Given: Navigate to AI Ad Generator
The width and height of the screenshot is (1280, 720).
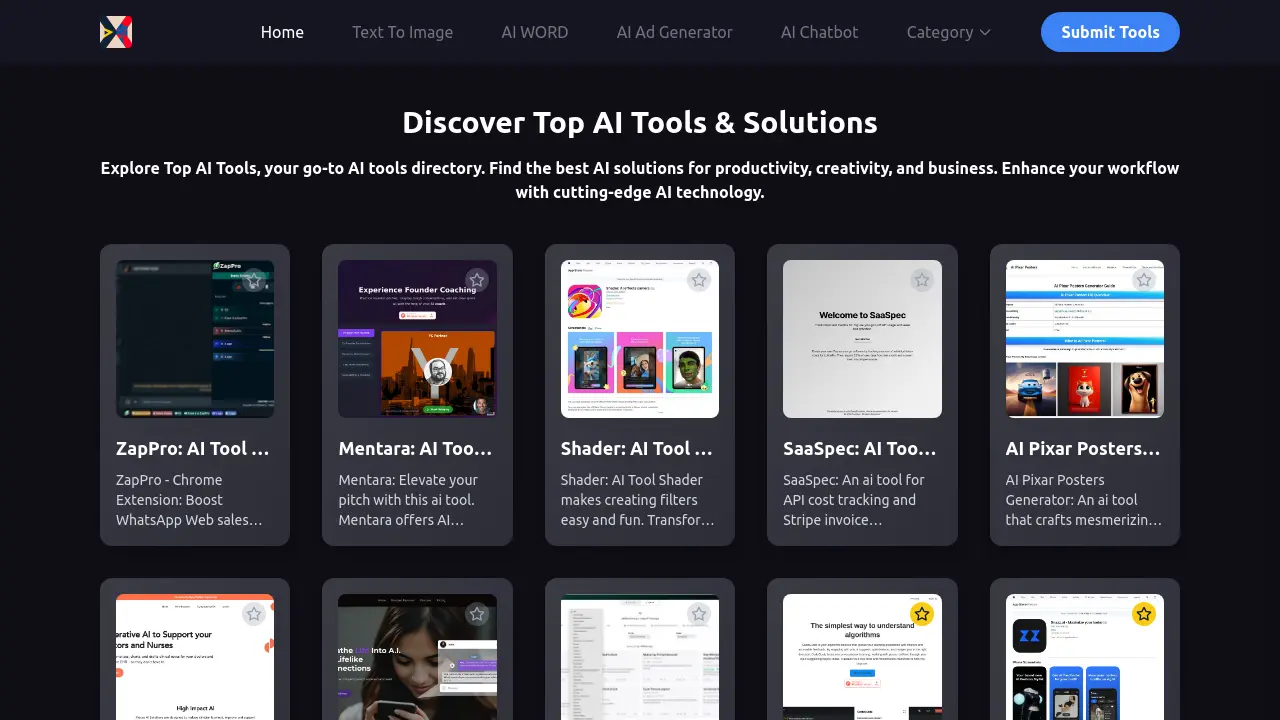Looking at the screenshot, I should pos(675,32).
